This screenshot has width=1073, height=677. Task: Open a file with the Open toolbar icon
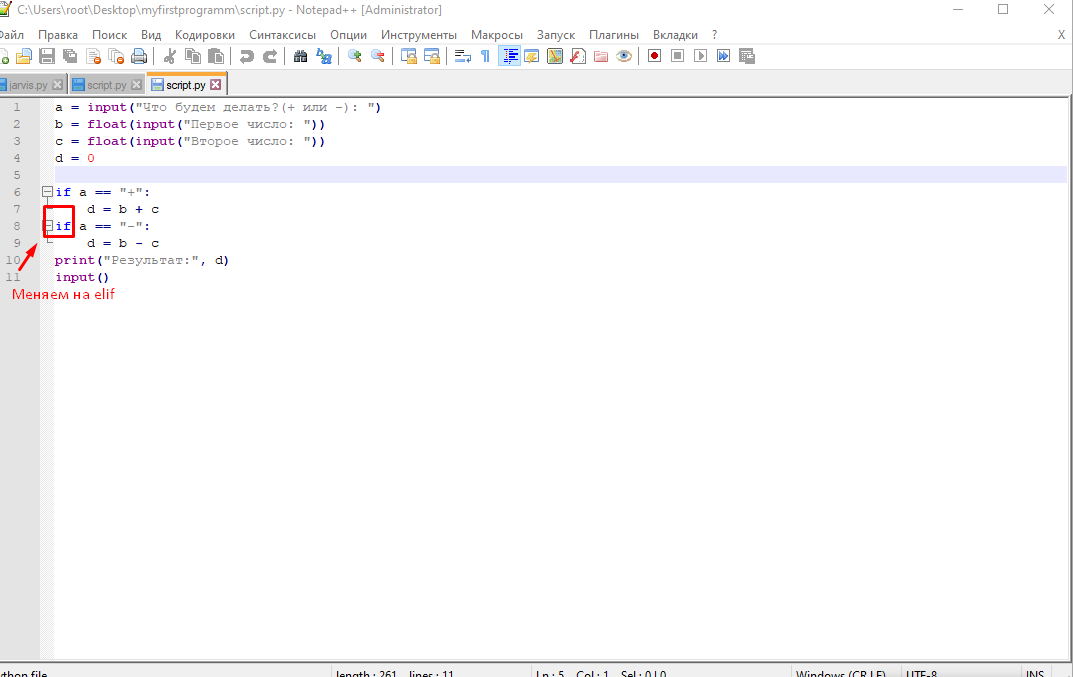tap(24, 56)
